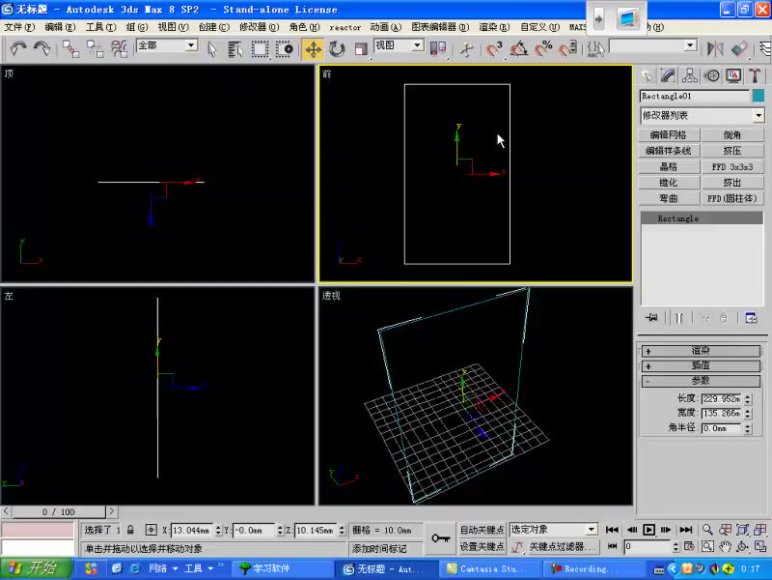
Task: Toggle the Selection Lock padlock icon
Action: tap(130, 530)
